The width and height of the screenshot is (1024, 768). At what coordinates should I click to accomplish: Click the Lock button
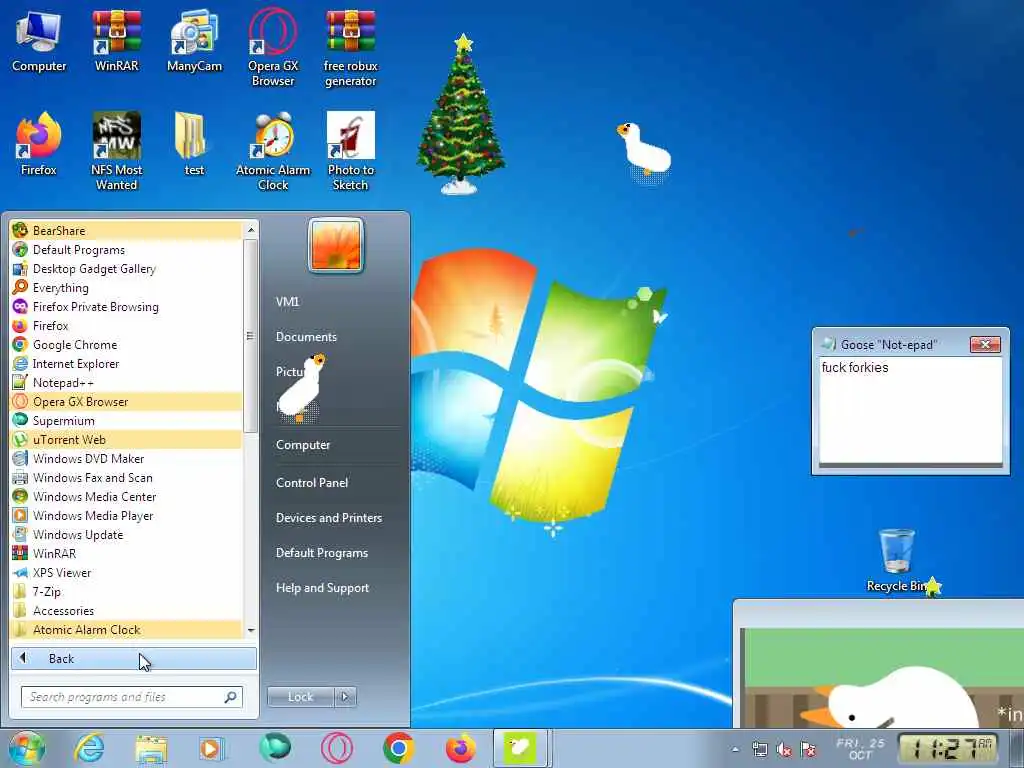[300, 697]
